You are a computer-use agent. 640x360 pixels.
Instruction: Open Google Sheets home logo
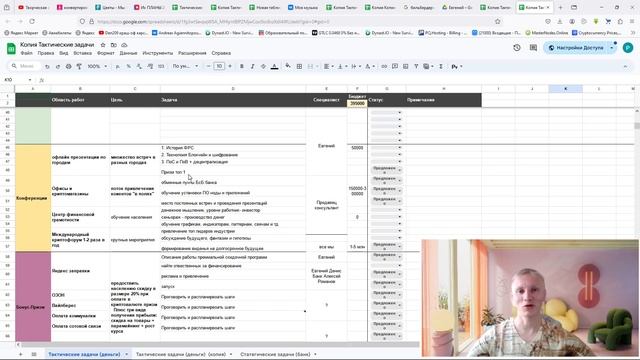coord(11,49)
